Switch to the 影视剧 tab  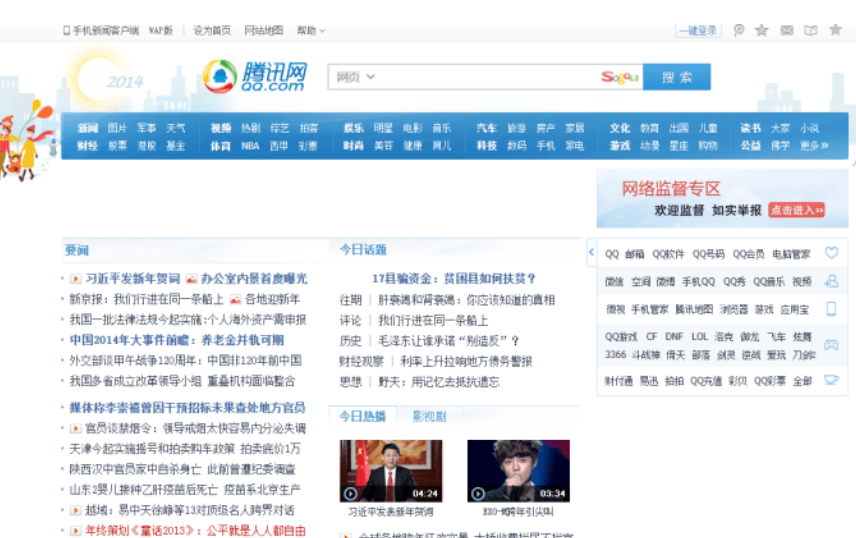pos(429,416)
